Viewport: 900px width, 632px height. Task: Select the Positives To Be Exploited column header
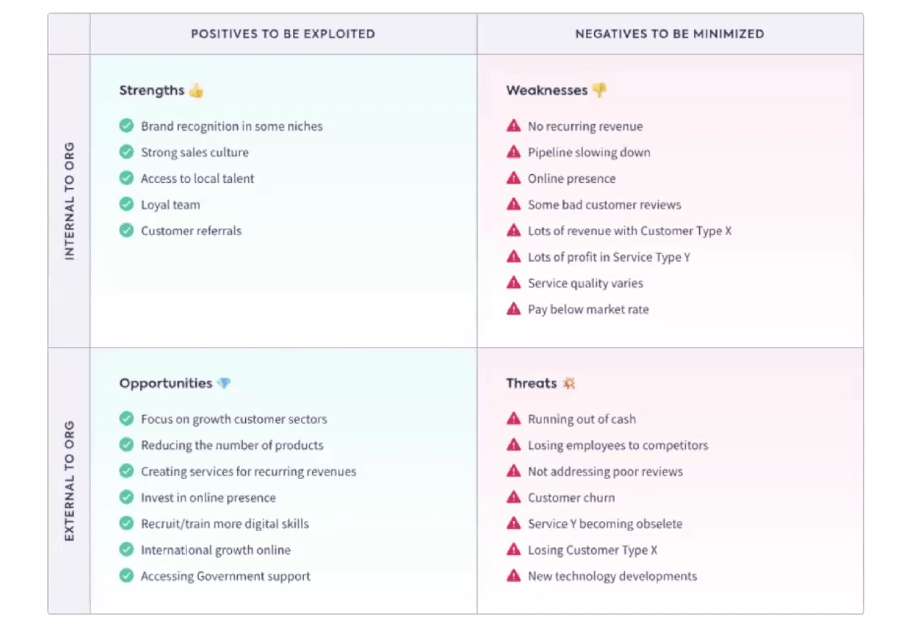tap(283, 34)
